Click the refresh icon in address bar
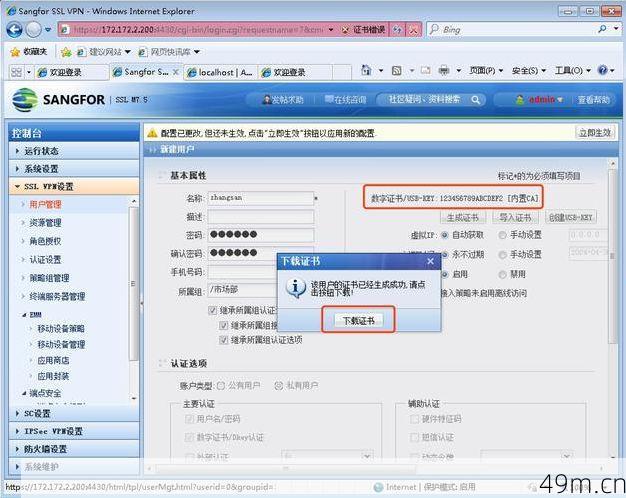The width and height of the screenshot is (626, 498). (x=397, y=30)
